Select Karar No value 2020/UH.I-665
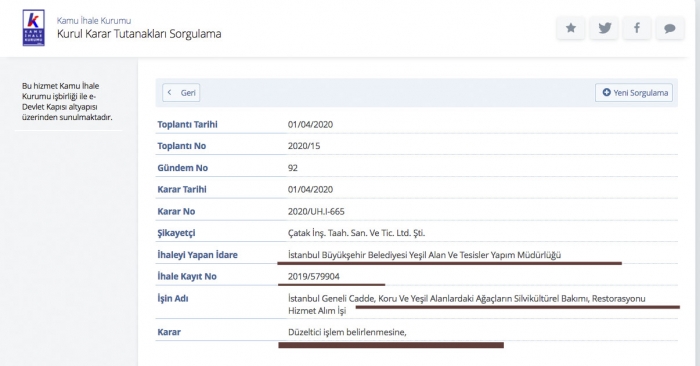Viewport: 700px width, 366px height. coord(316,212)
